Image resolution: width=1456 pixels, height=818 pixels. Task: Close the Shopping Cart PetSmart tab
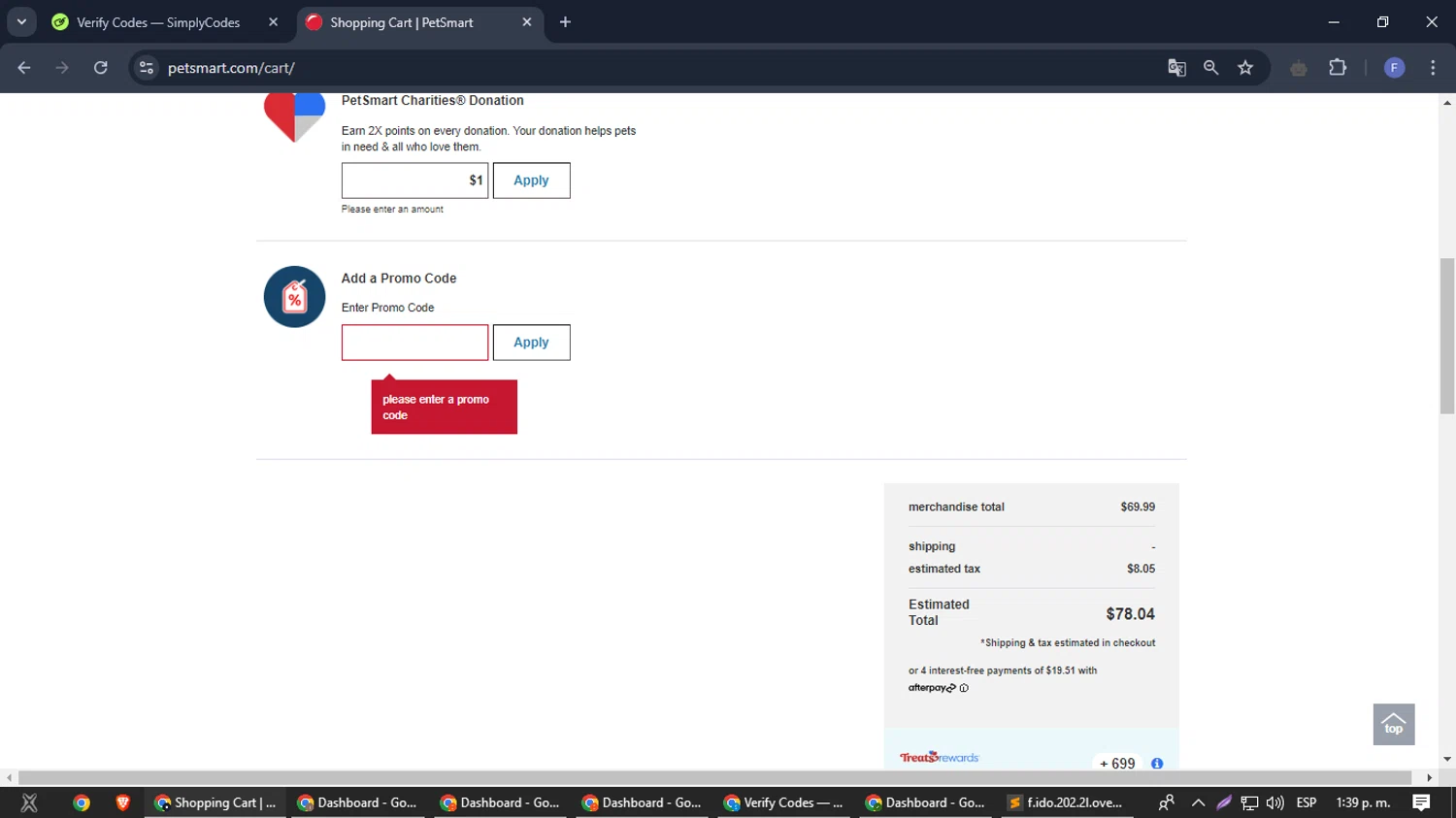(x=526, y=22)
